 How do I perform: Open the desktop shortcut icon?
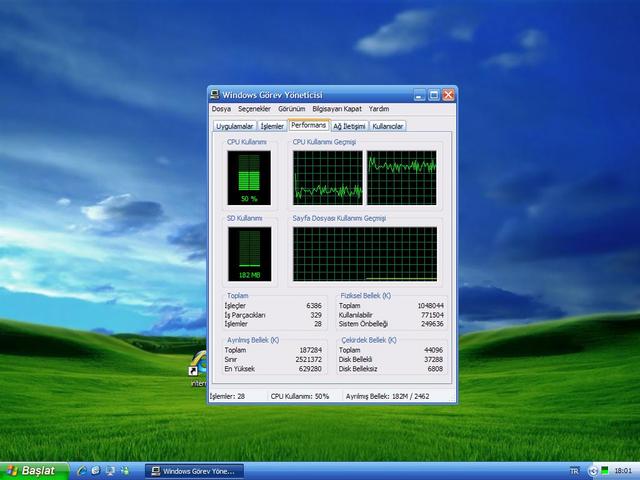(x=197, y=367)
